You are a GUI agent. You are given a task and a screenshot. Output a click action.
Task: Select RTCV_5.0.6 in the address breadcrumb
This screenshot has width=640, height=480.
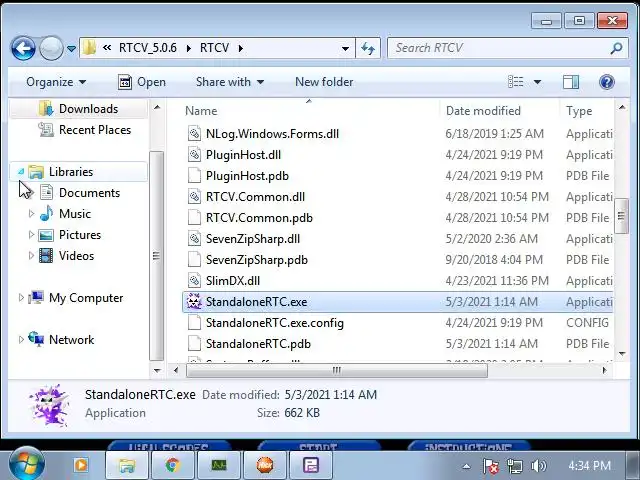(x=148, y=48)
